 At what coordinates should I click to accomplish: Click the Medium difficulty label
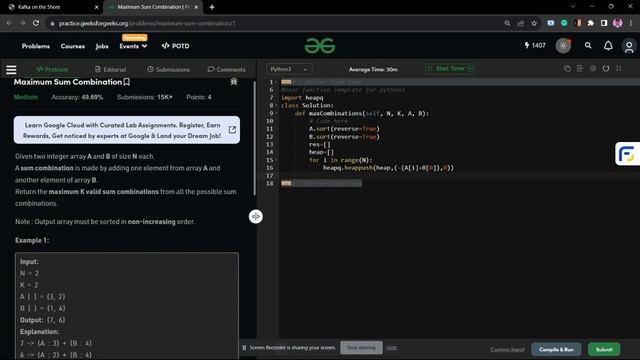point(26,97)
